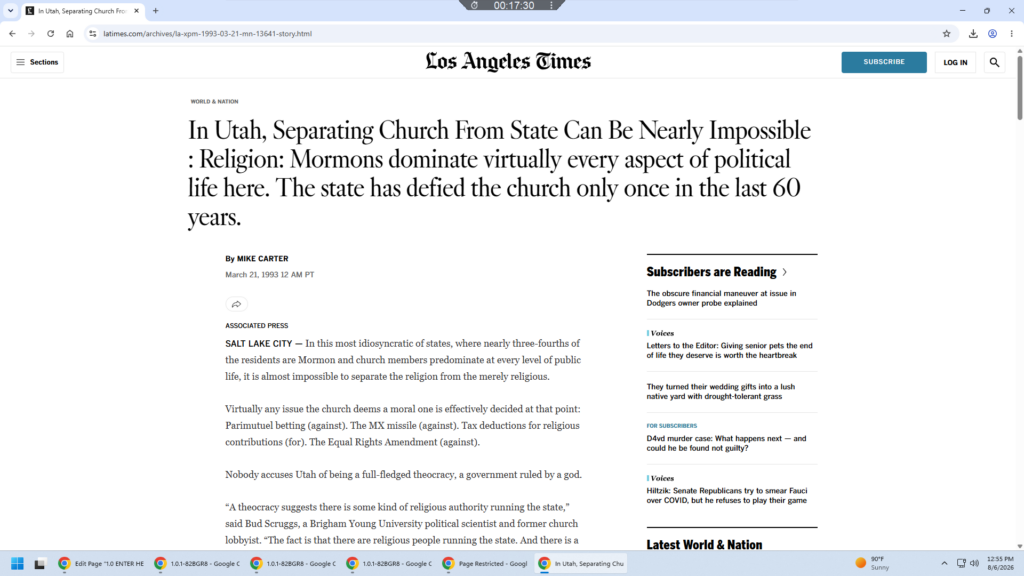Open the recording timer options menu
The image size is (1024, 576).
[551, 5]
